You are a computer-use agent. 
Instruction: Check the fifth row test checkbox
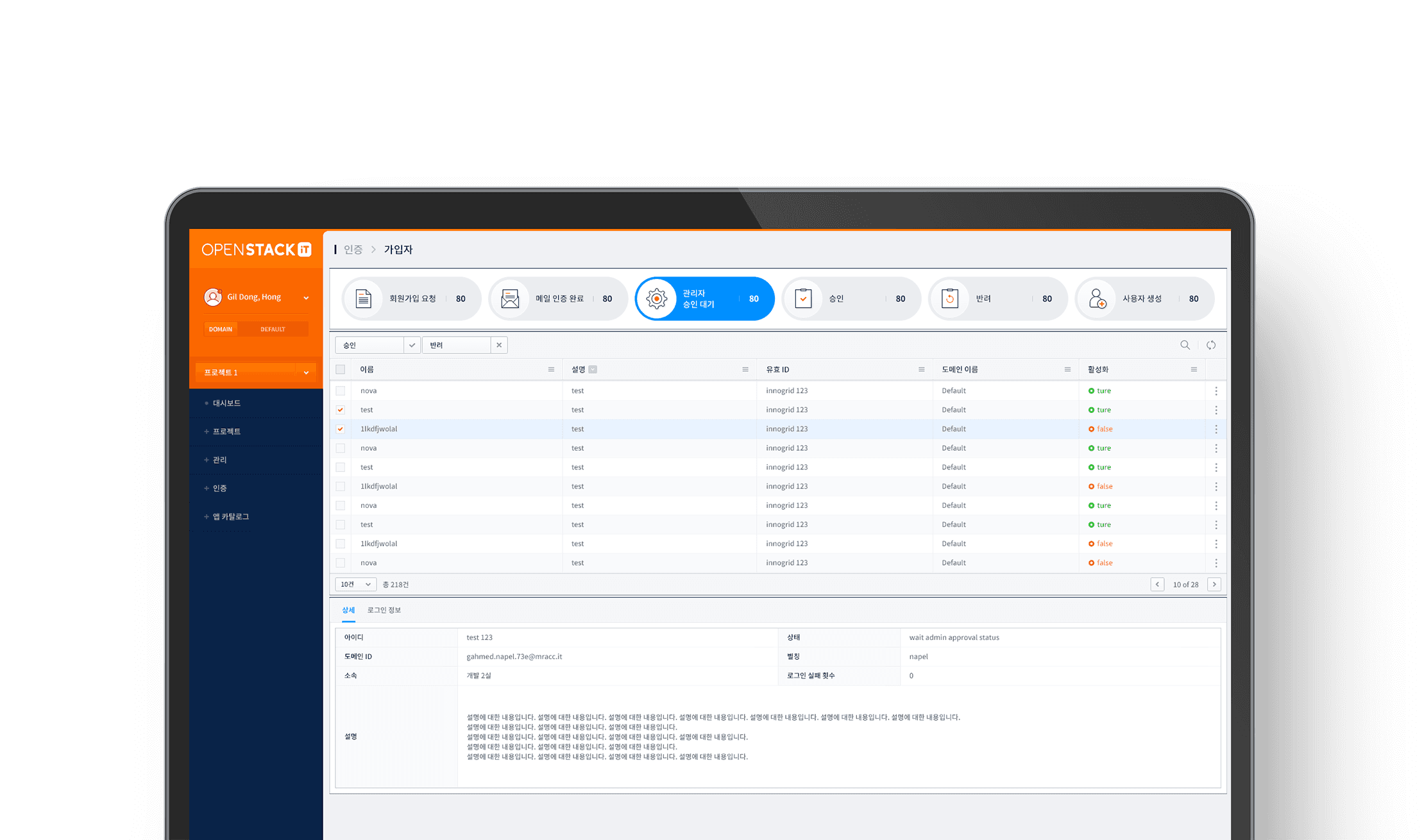coord(341,467)
